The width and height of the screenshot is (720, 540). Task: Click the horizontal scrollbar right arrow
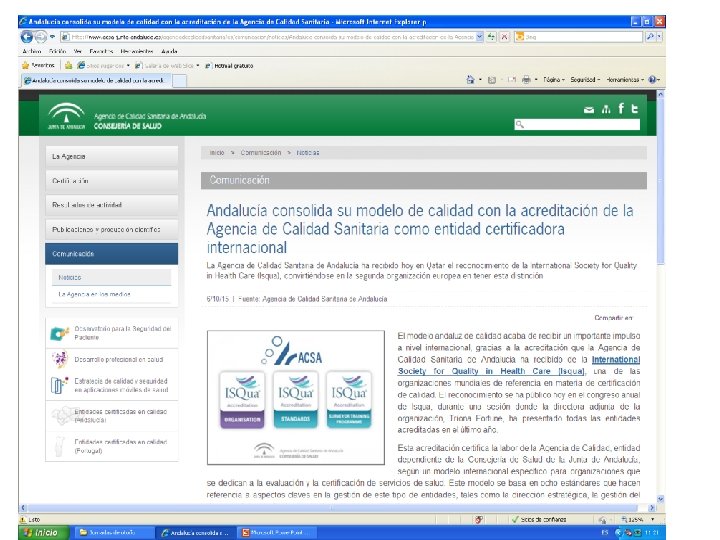[x=651, y=508]
